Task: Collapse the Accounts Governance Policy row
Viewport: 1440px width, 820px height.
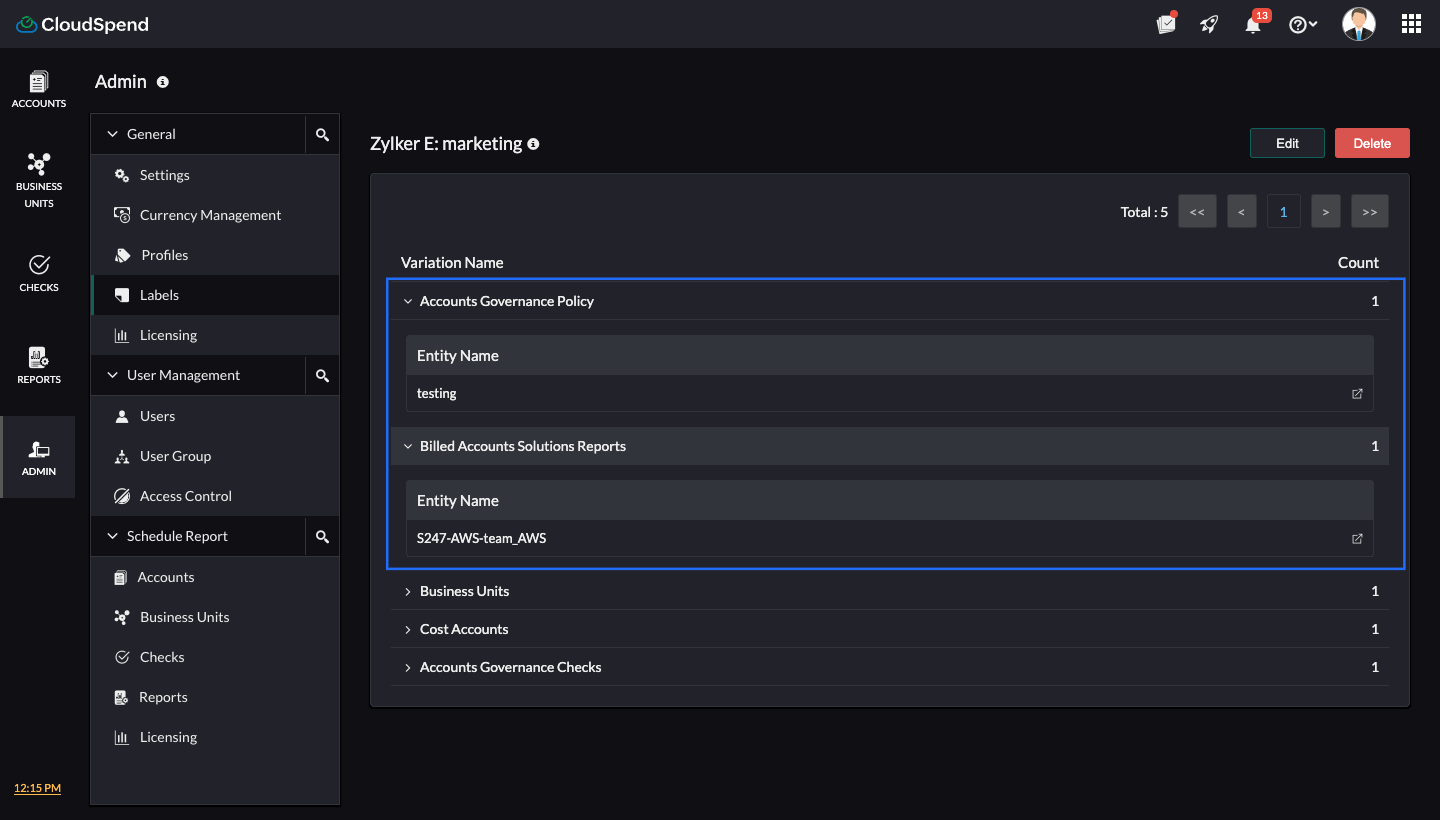Action: [408, 302]
